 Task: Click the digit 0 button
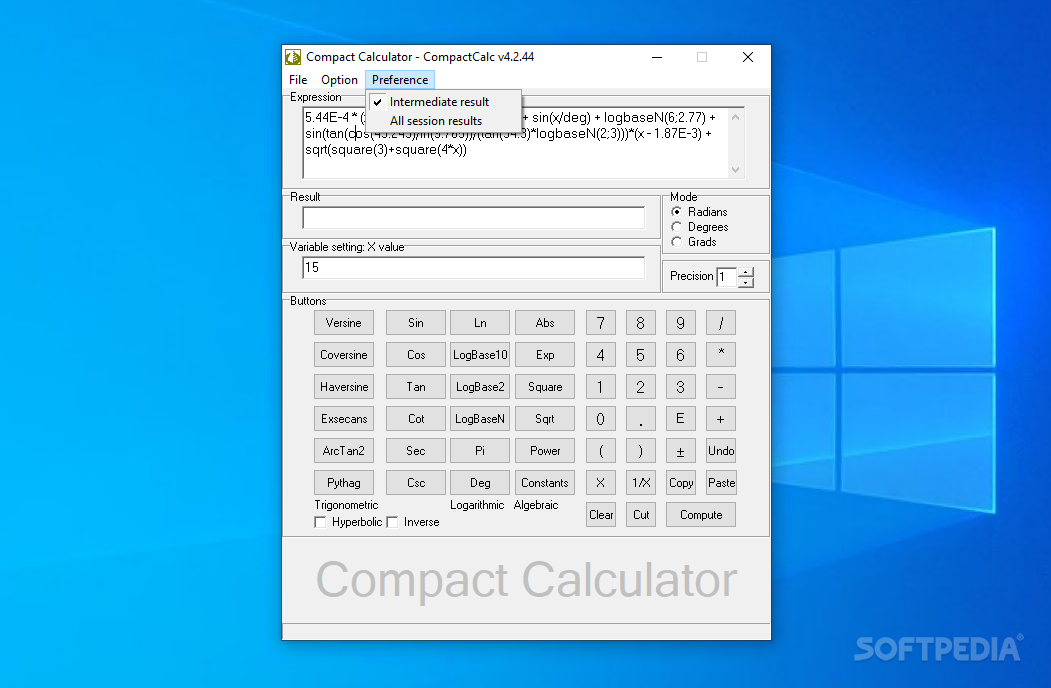pyautogui.click(x=601, y=419)
